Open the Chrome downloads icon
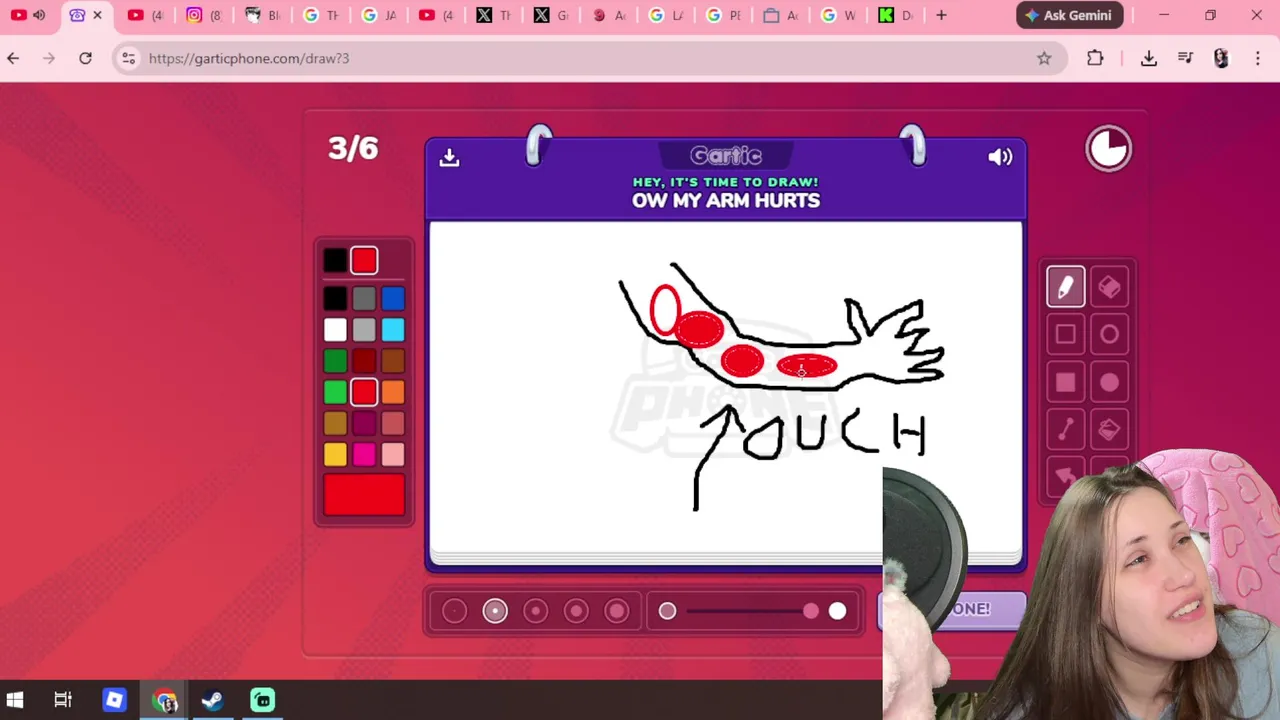The height and width of the screenshot is (720, 1280). pos(1149,58)
